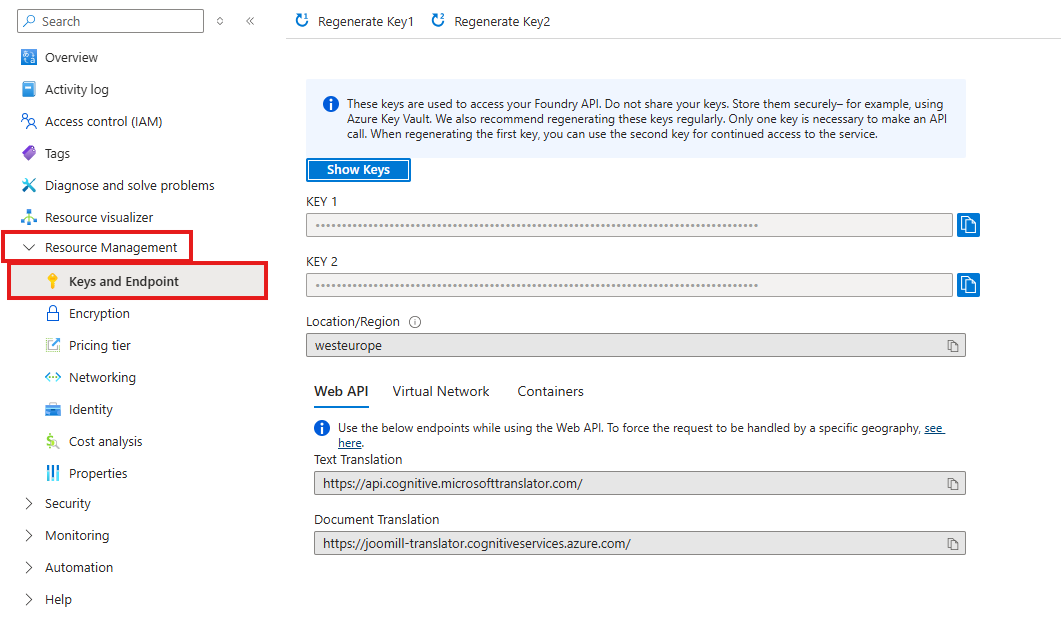Click the Diagnose and solve problems wrench icon

click(x=29, y=185)
